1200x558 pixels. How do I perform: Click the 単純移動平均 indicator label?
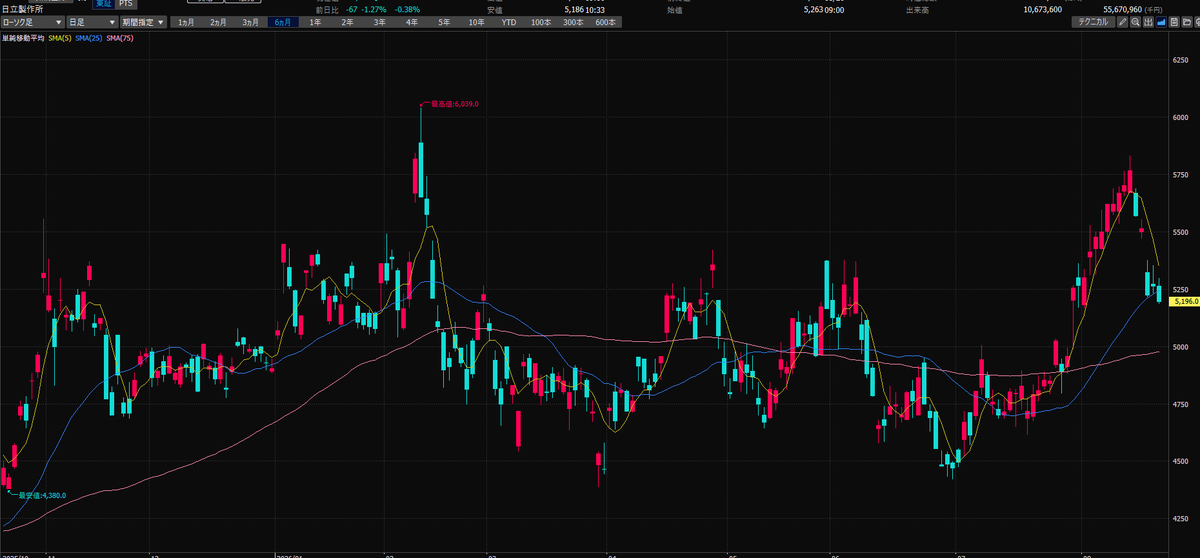24,37
